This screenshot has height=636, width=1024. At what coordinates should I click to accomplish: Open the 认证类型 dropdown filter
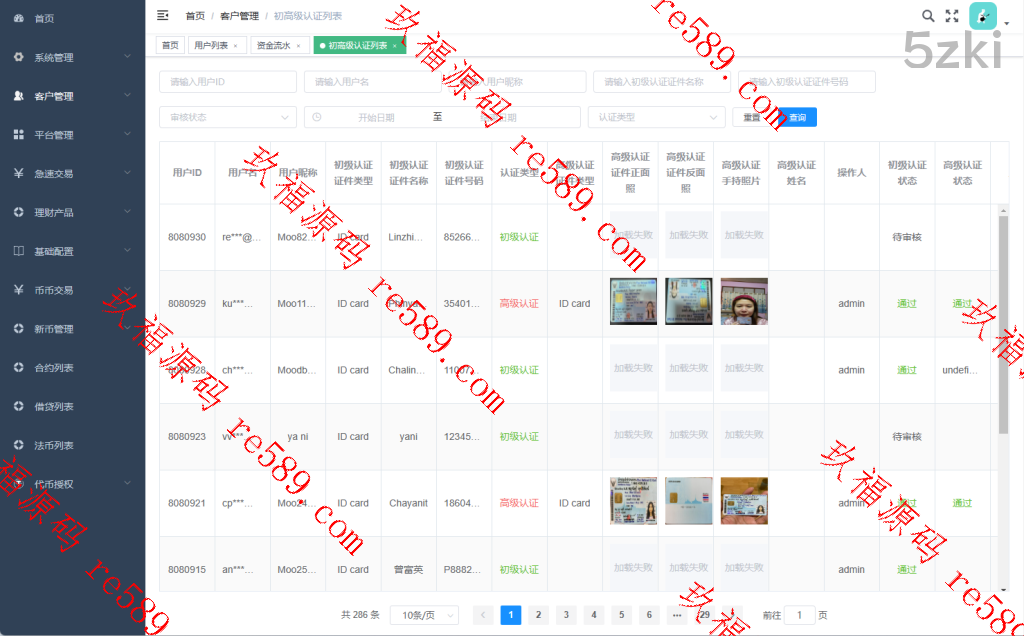tap(656, 117)
